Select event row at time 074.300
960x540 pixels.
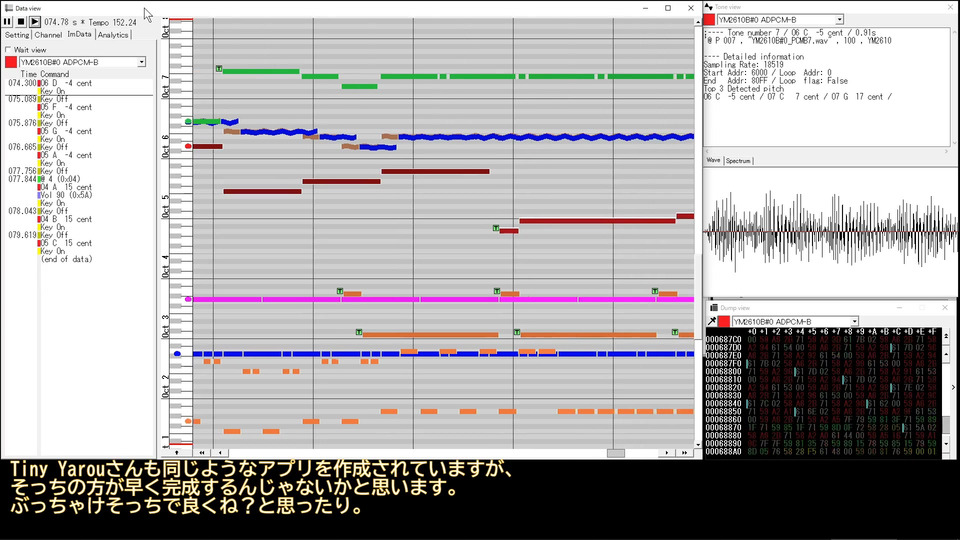point(78,83)
